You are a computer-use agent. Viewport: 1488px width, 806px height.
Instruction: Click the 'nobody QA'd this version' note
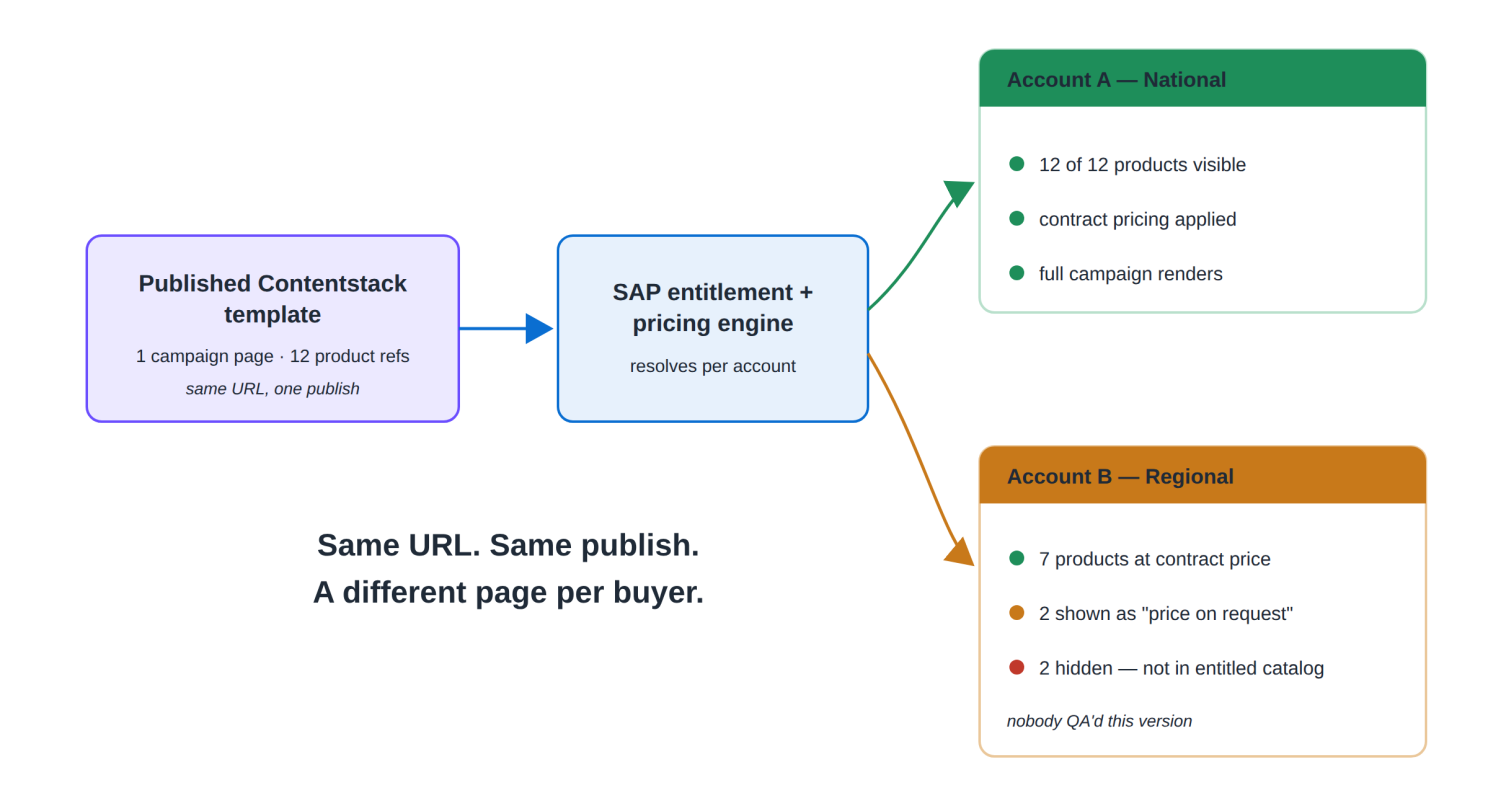point(1099,721)
